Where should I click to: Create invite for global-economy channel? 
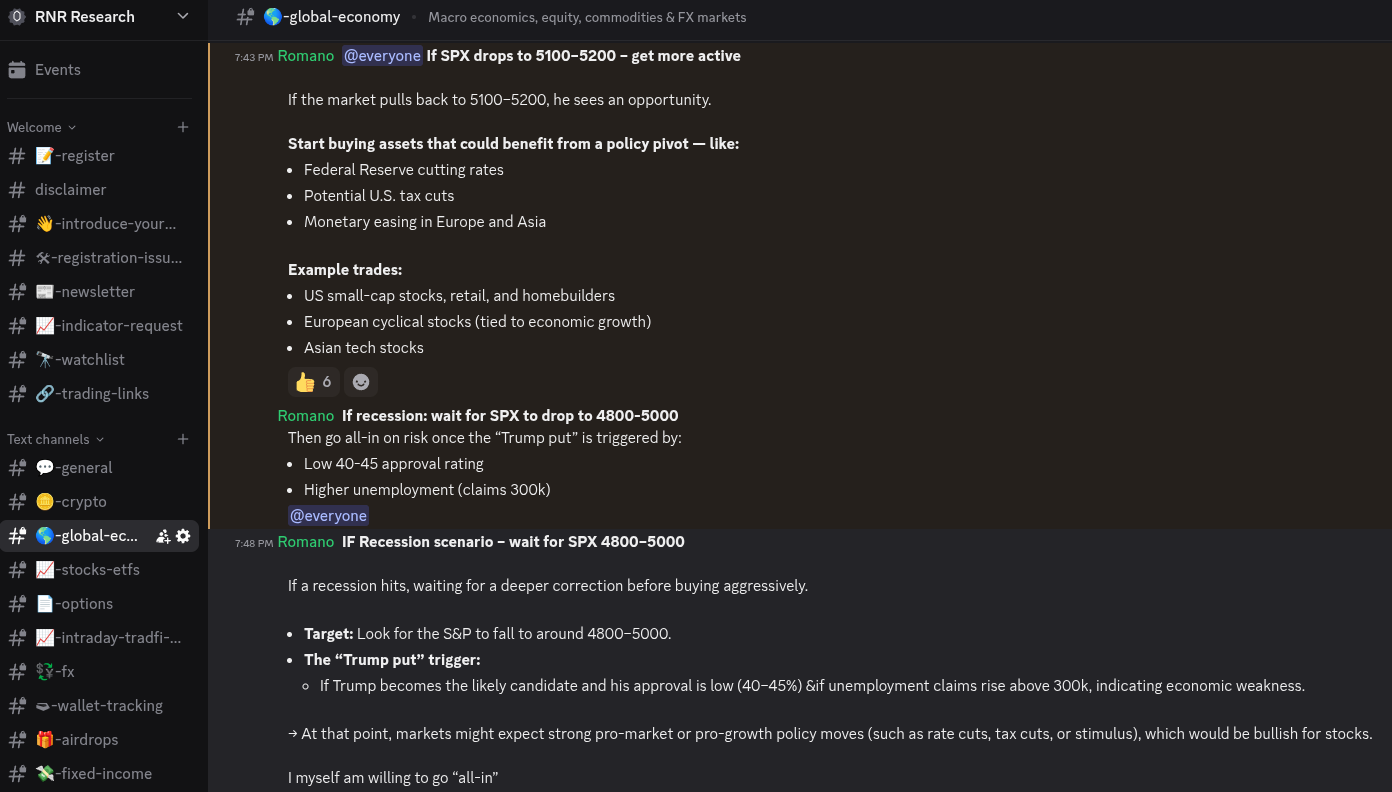[163, 536]
